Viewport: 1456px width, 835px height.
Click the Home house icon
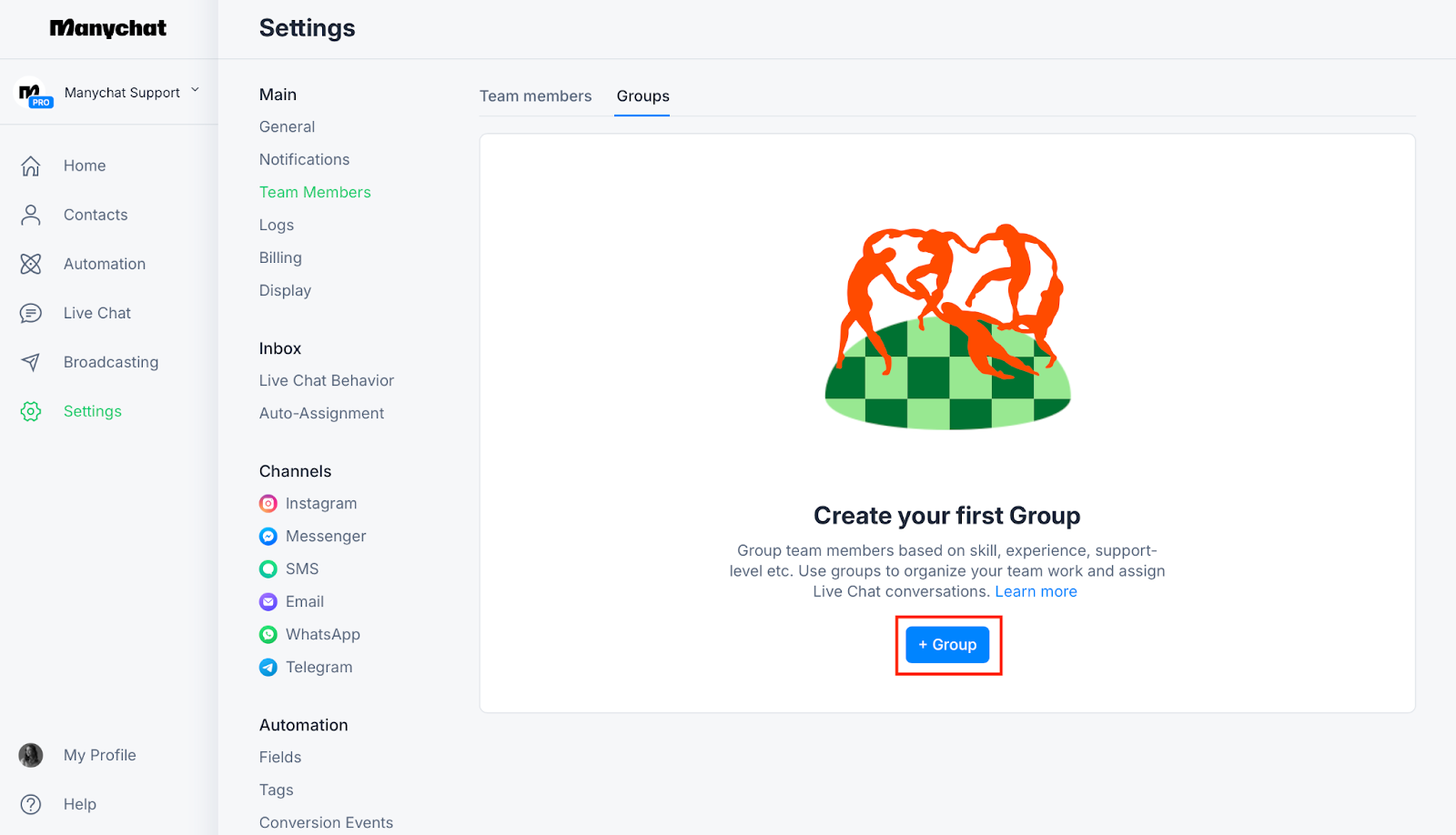tap(31, 166)
